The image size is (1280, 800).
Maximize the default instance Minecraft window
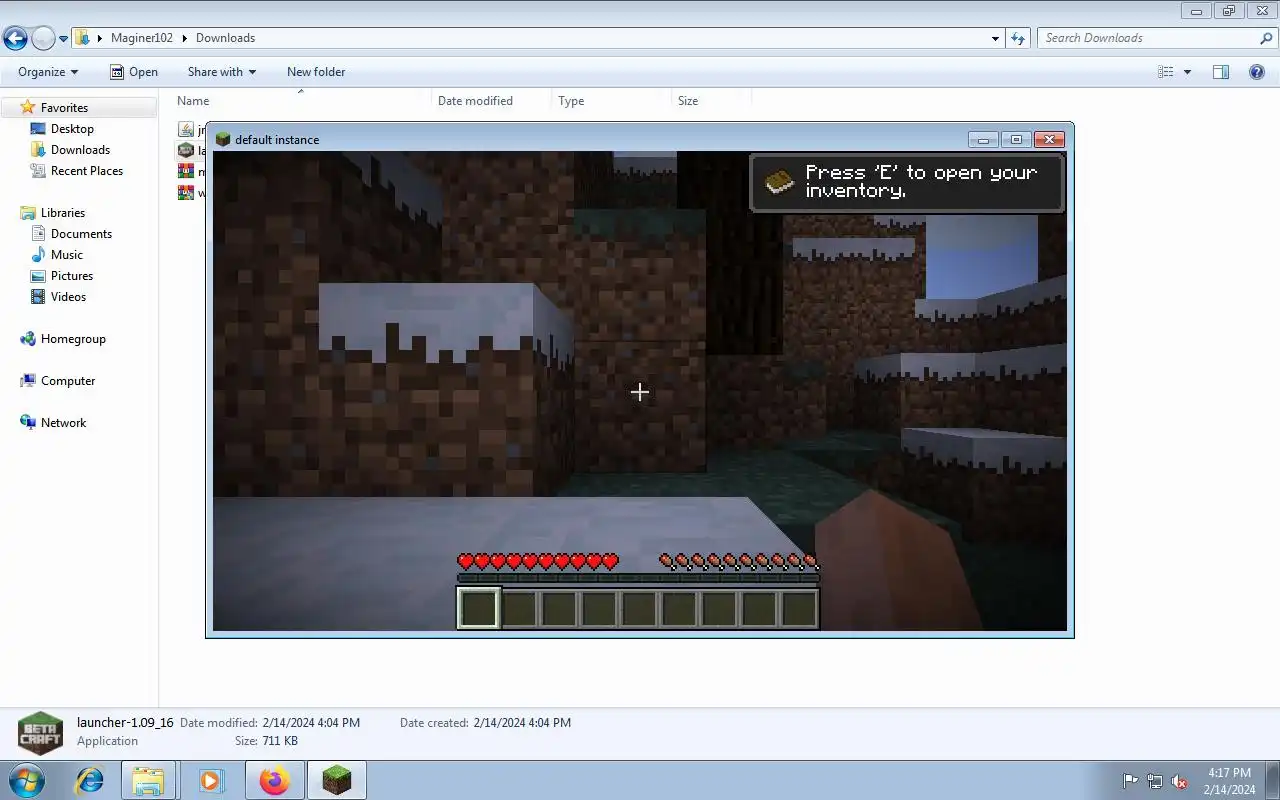(x=1016, y=139)
